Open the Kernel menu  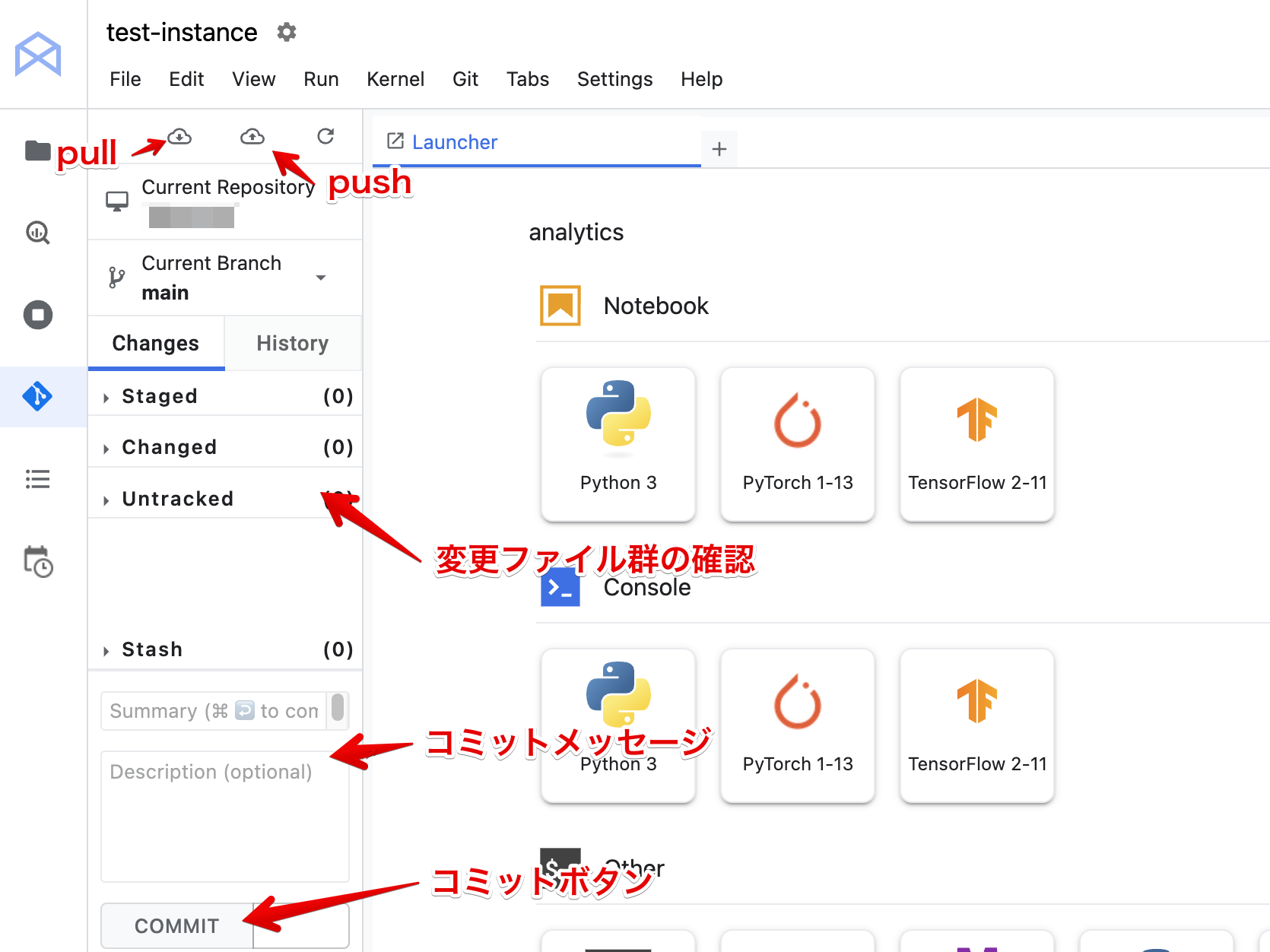point(395,79)
